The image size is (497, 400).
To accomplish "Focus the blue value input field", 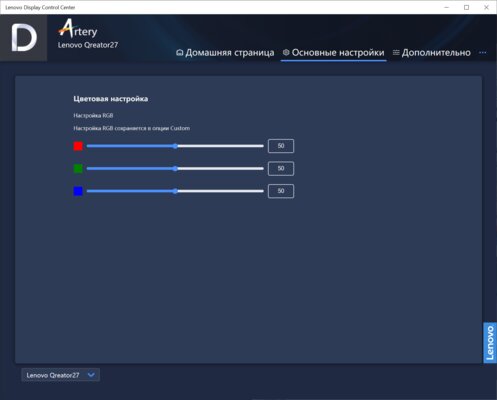I will pyautogui.click(x=281, y=191).
